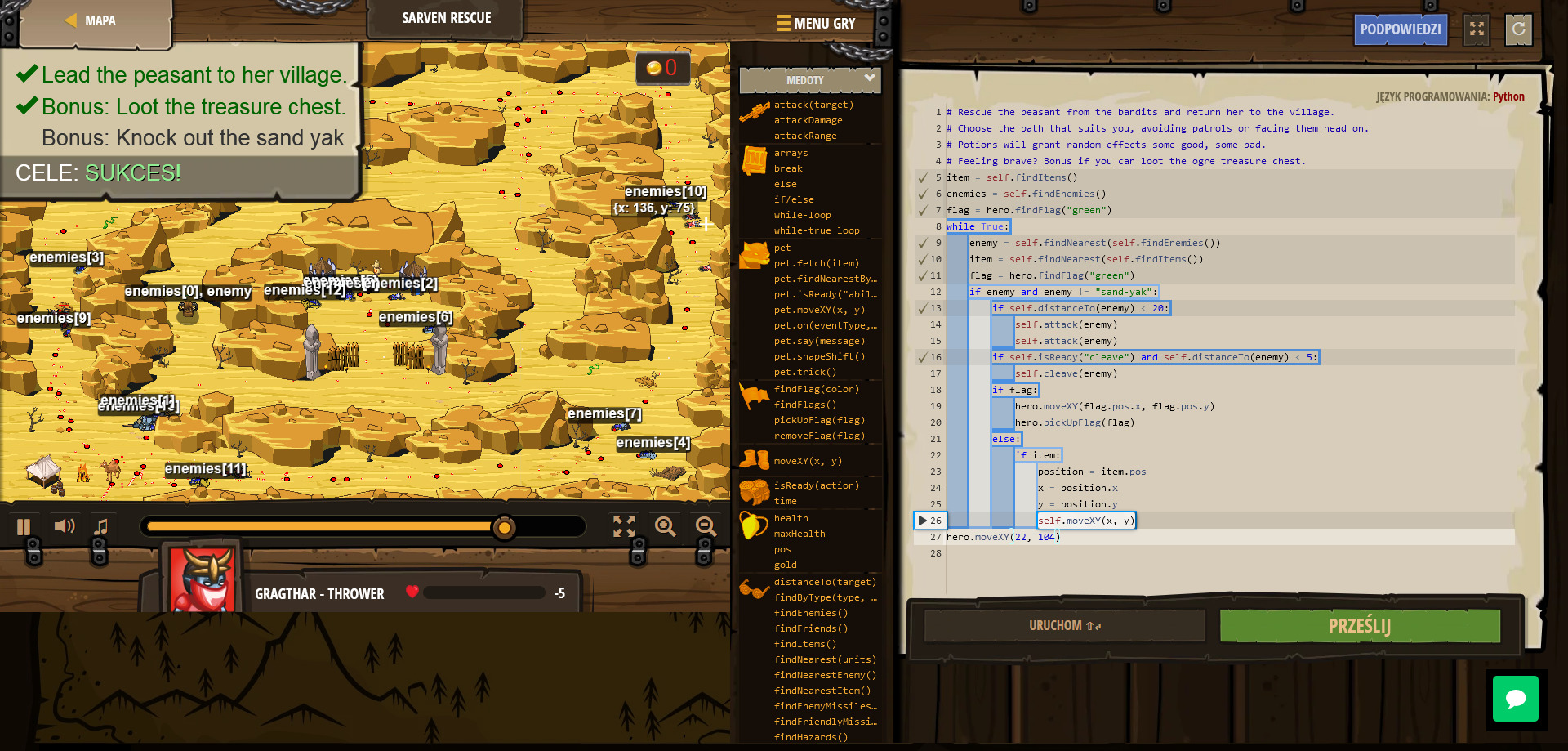Screen dimensions: 1568x751
Task: Click the programming book icon
Action: click(755, 160)
